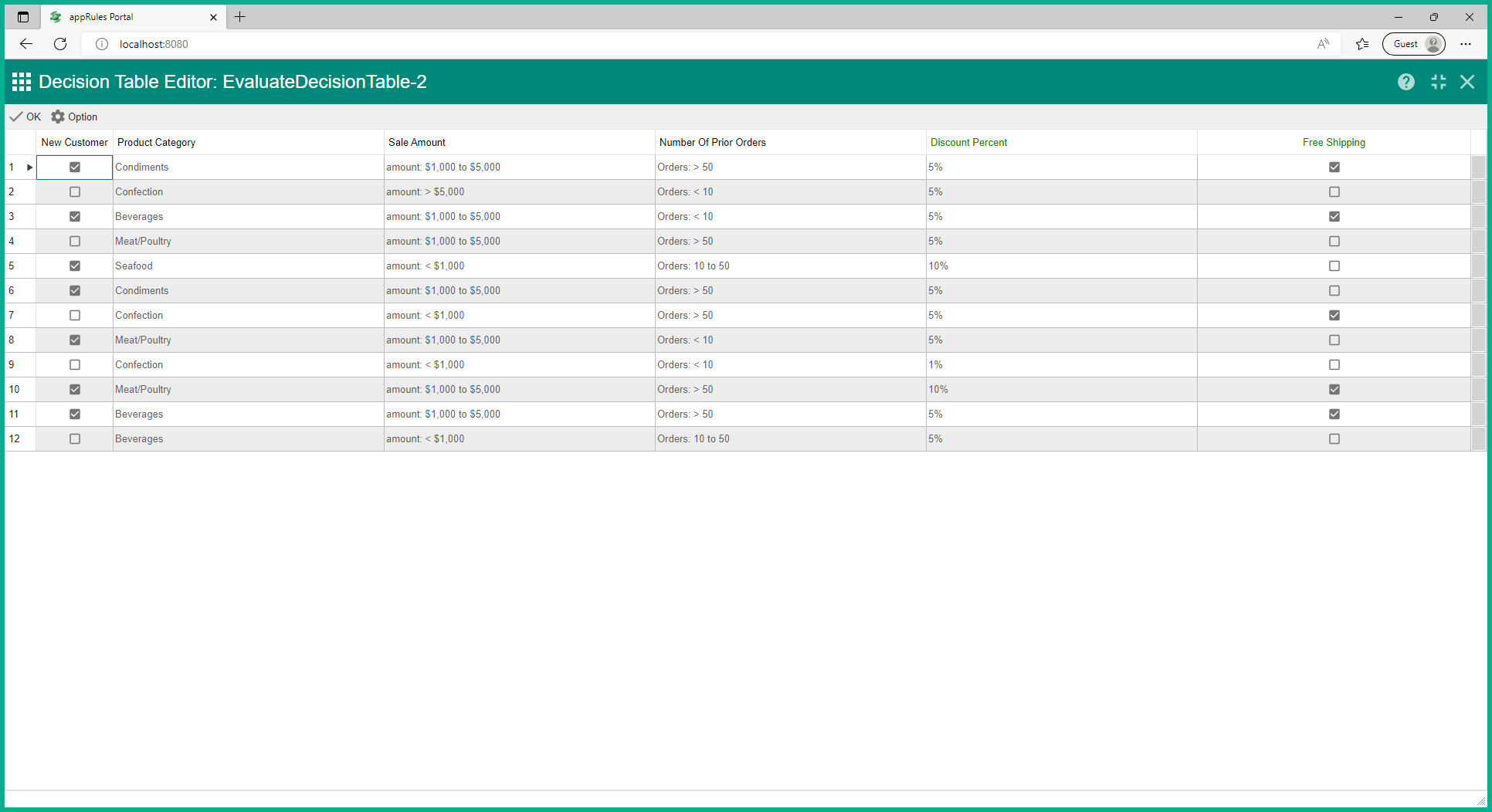Click the browser back arrow

tap(26, 44)
